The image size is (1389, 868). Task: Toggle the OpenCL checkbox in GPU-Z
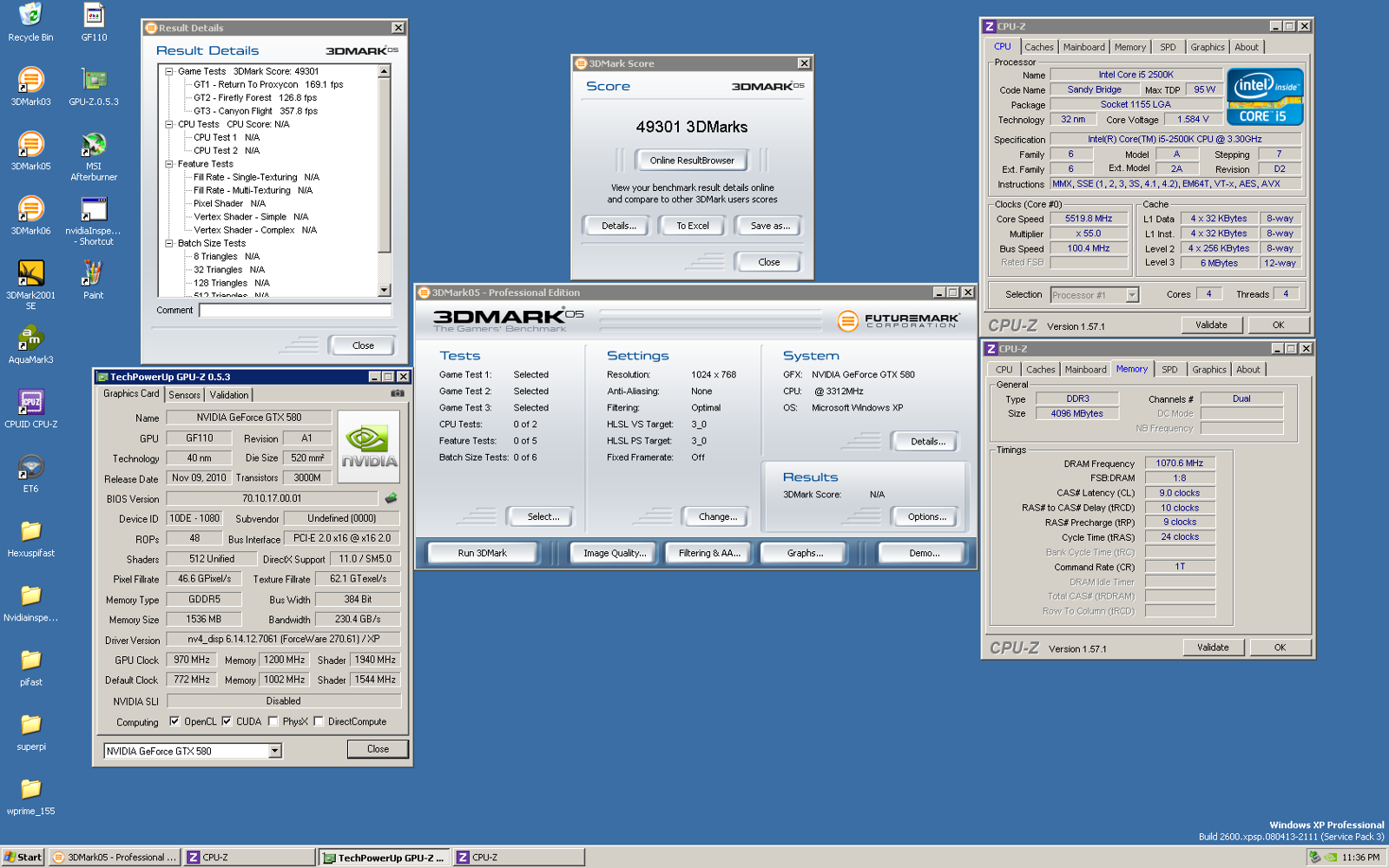click(174, 721)
